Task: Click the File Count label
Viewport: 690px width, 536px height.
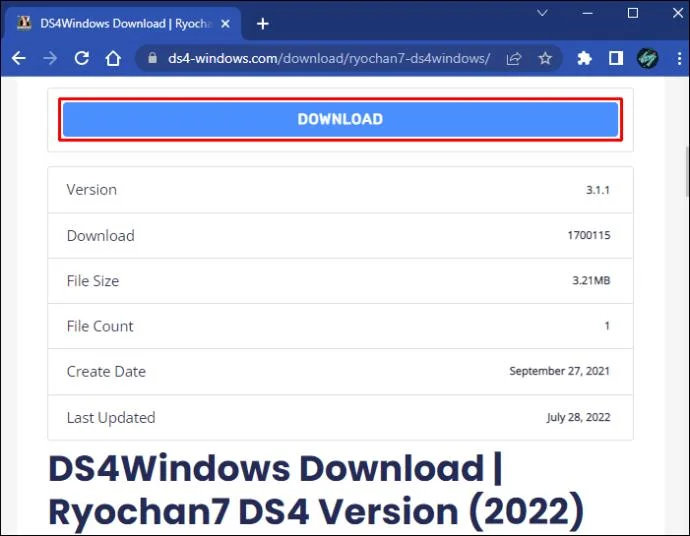Action: click(x=100, y=326)
